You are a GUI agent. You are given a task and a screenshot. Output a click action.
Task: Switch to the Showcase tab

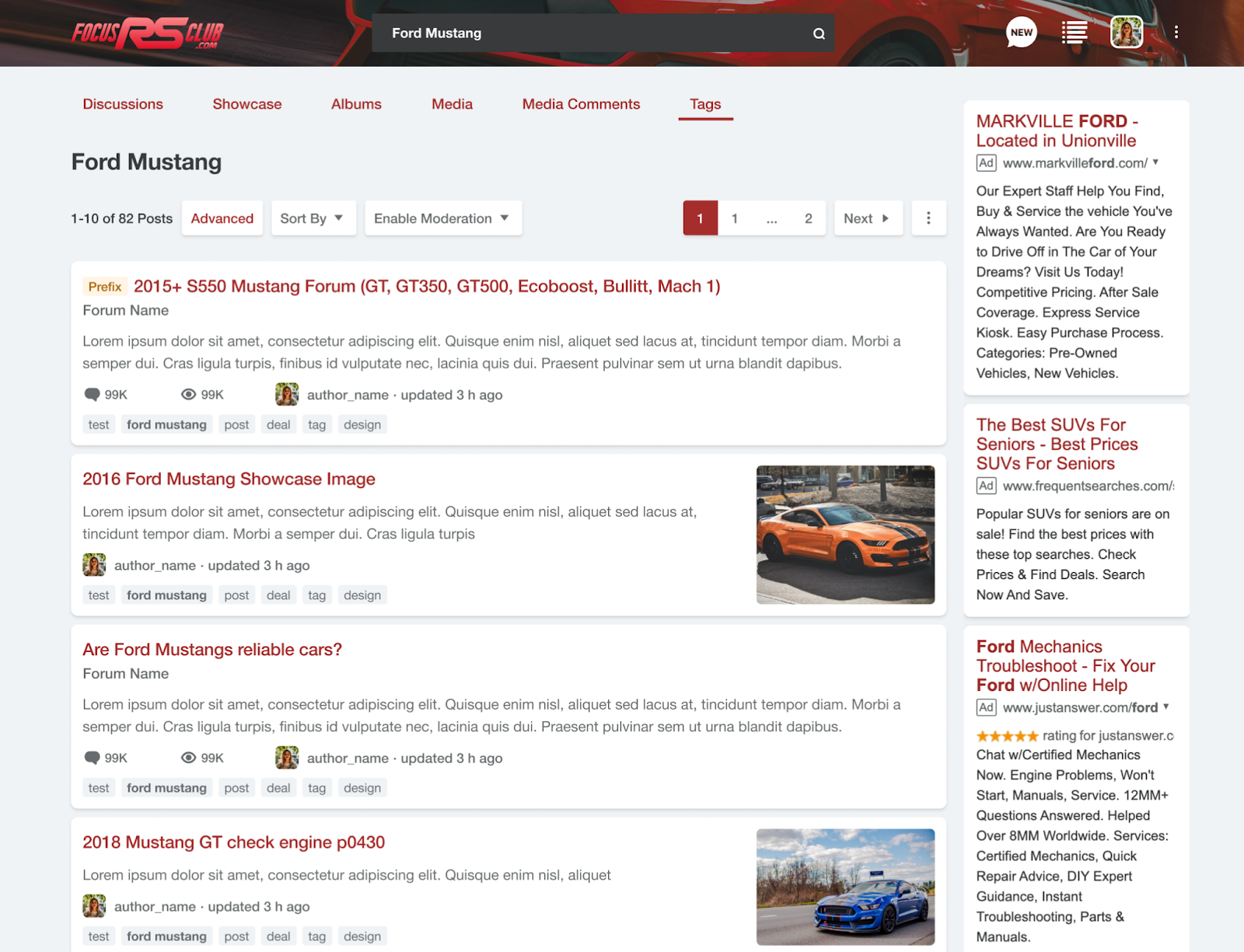click(247, 104)
